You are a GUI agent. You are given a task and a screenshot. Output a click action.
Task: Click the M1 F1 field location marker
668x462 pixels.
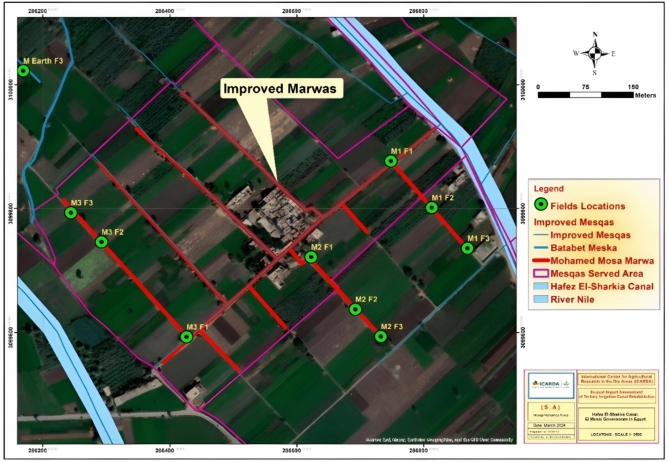click(x=391, y=161)
